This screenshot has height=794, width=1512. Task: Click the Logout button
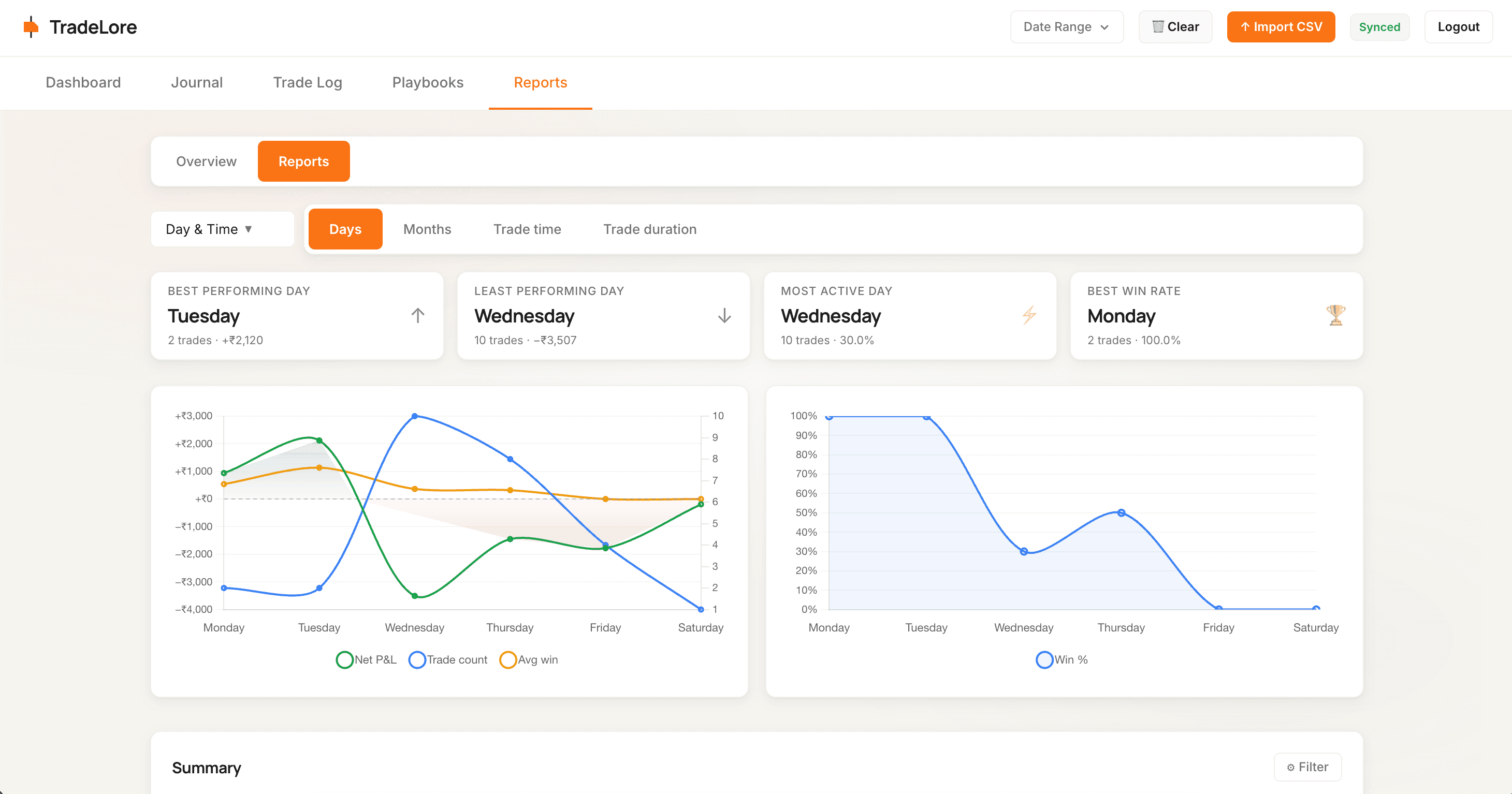[1458, 27]
